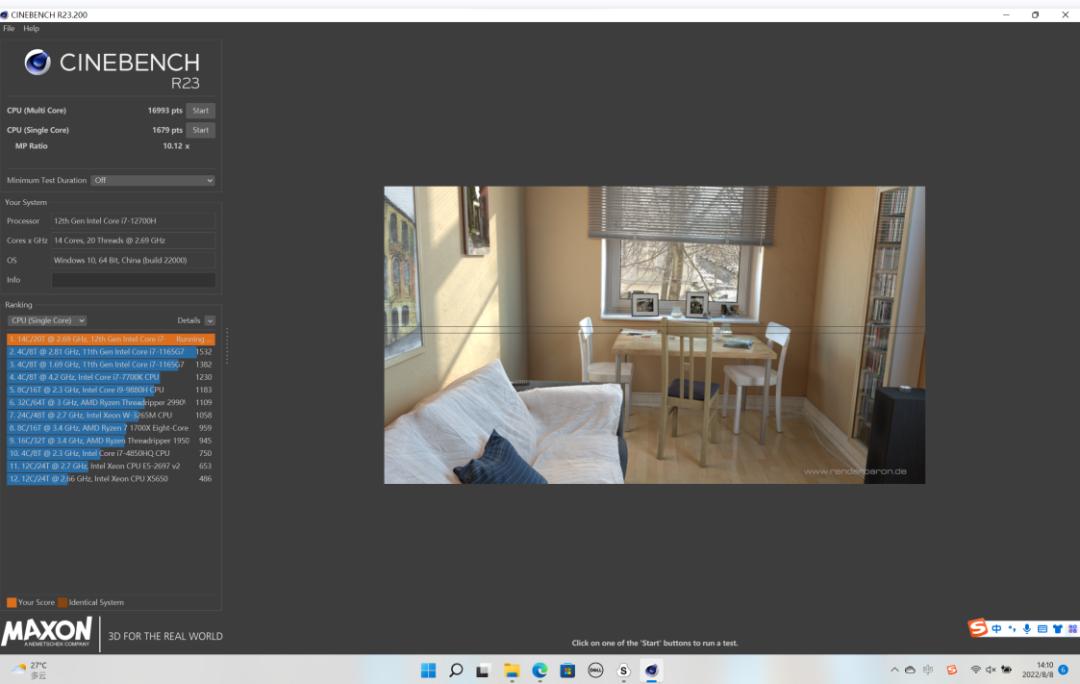Screen dimensions: 1080x684
Task: Show hidden system tray icons
Action: pos(894,670)
